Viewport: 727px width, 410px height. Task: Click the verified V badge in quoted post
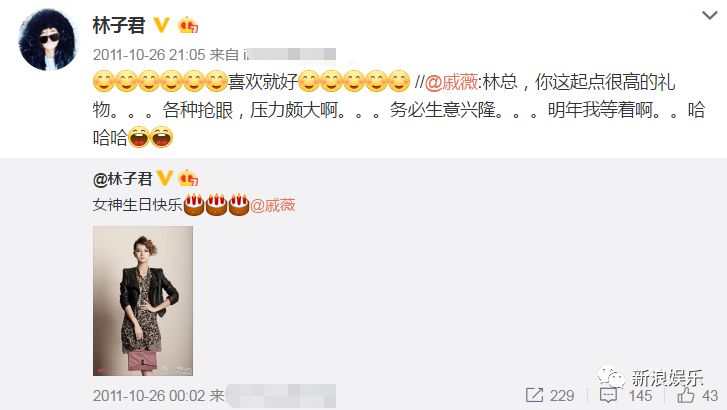[x=165, y=178]
